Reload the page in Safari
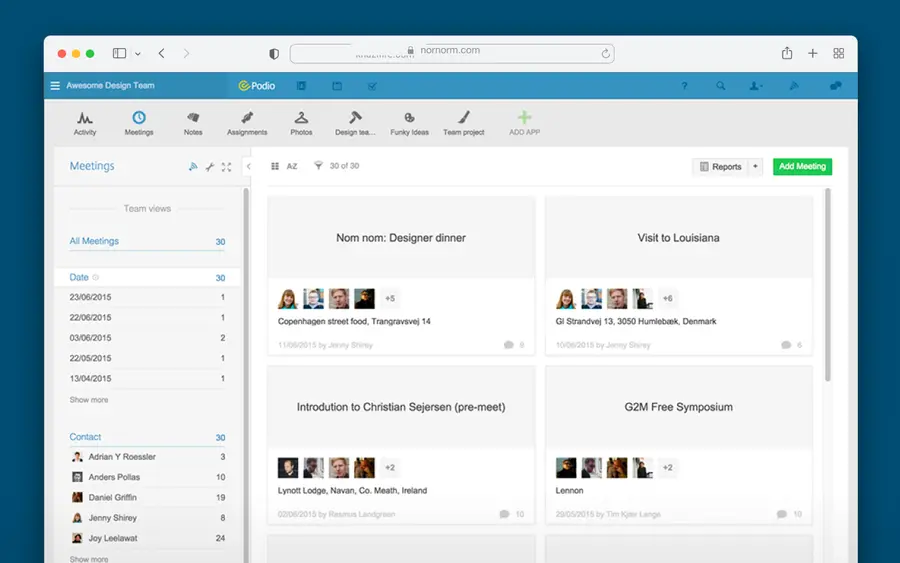 pos(605,53)
